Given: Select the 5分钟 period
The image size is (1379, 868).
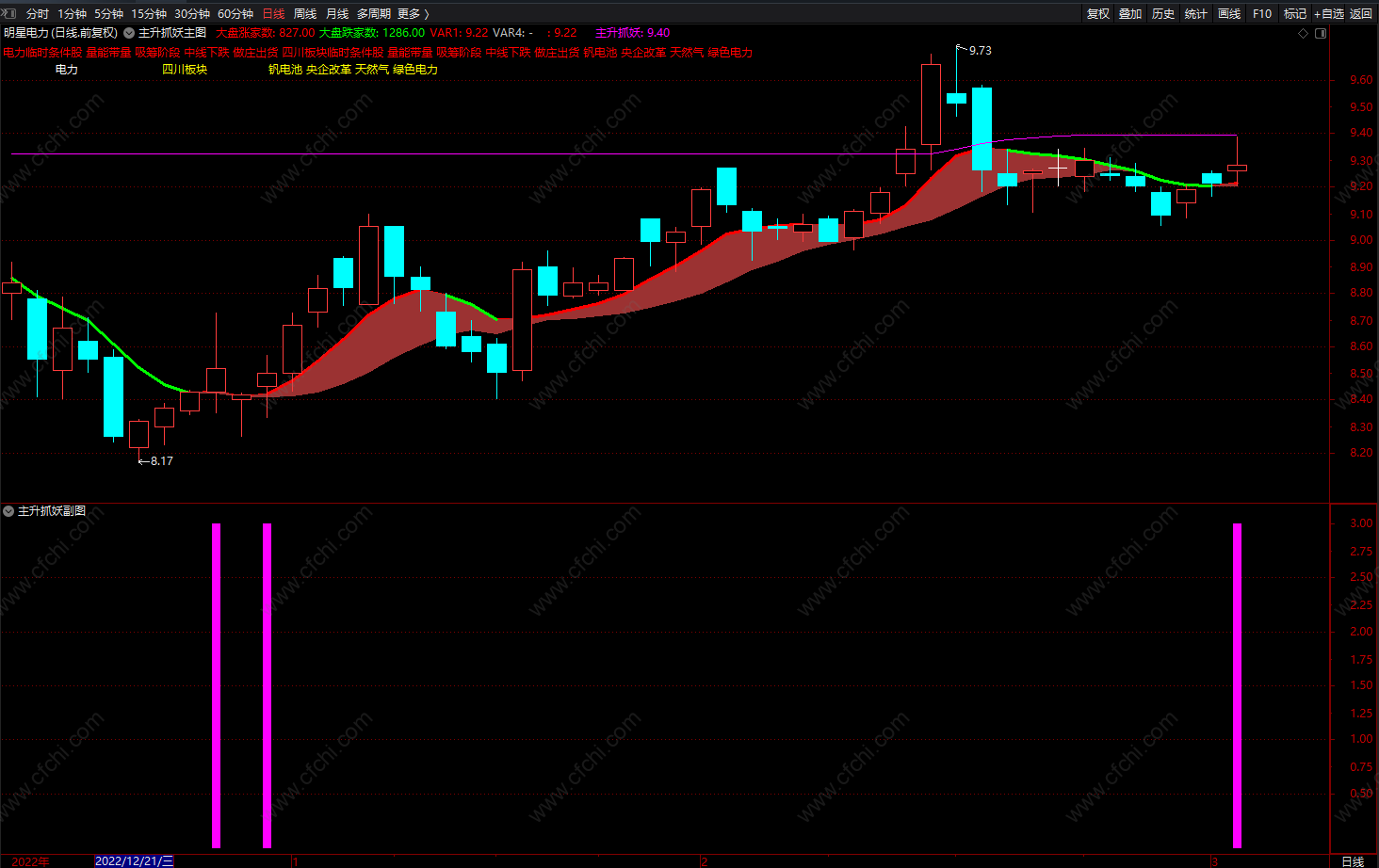Looking at the screenshot, I should pyautogui.click(x=109, y=14).
